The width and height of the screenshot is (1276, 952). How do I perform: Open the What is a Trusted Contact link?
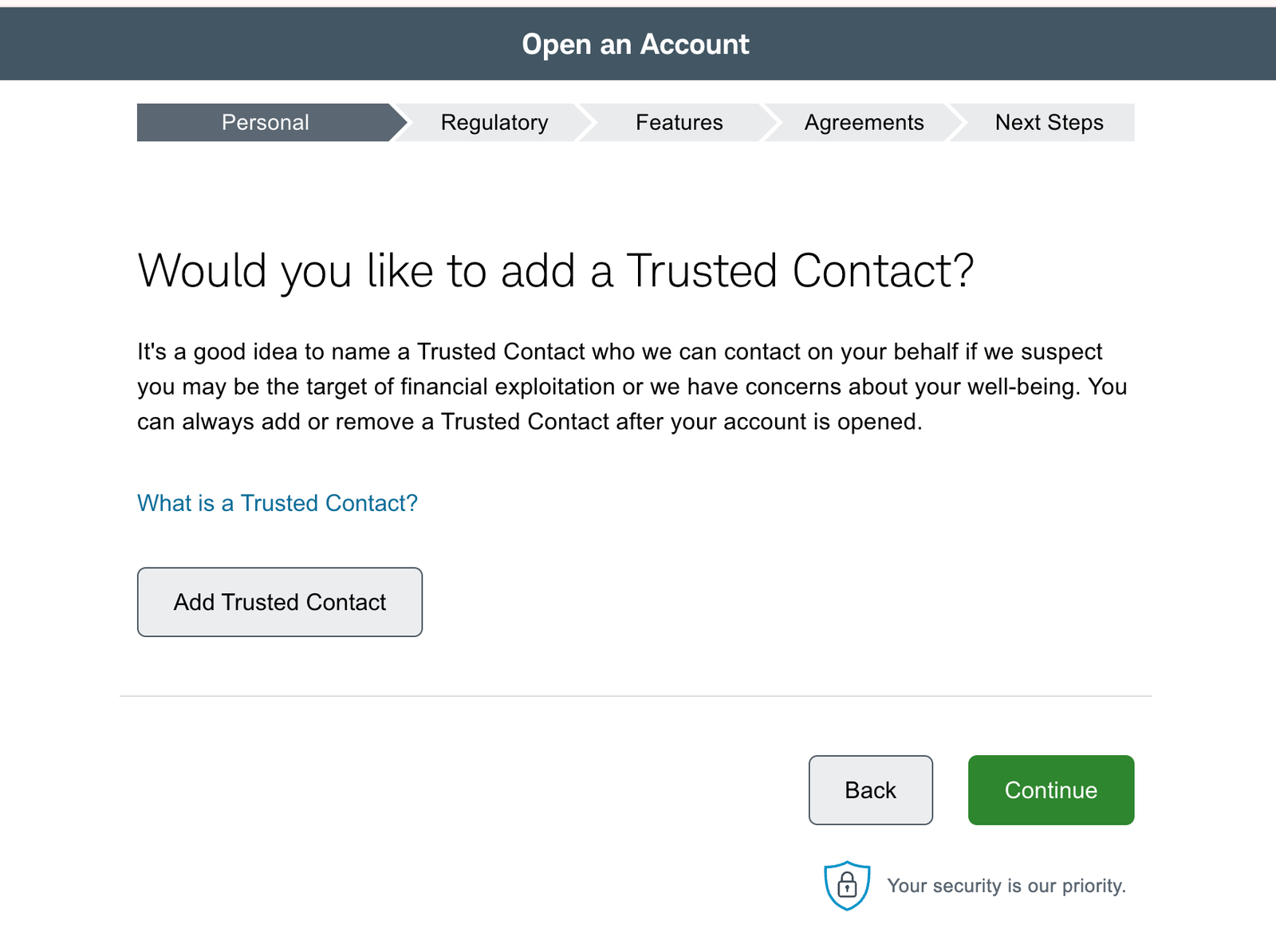pos(278,503)
